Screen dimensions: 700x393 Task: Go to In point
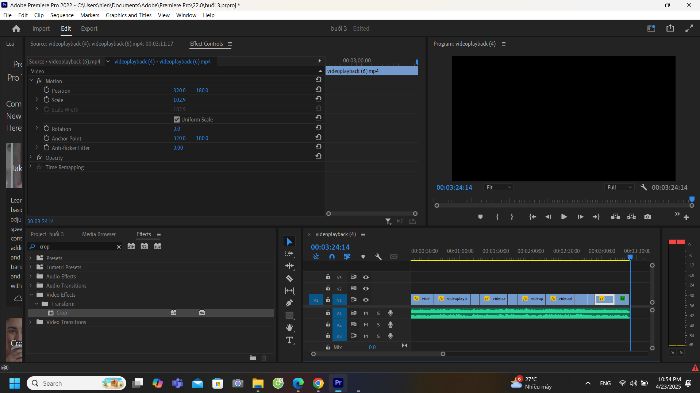pos(533,217)
